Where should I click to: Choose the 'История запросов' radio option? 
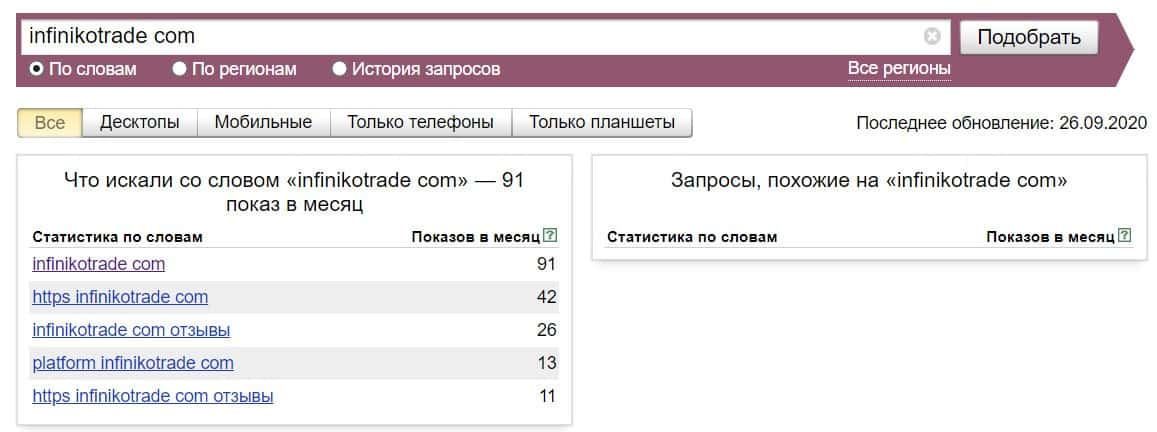[340, 69]
